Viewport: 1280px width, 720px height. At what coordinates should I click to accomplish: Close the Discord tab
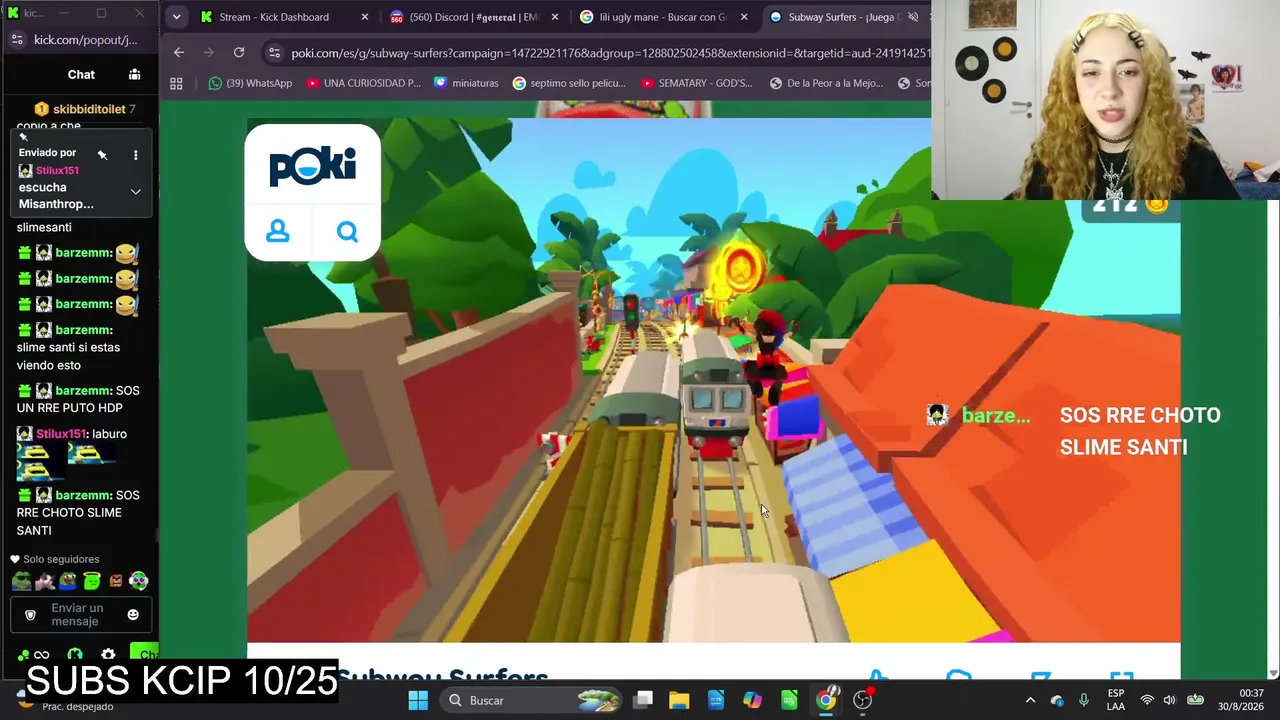[555, 17]
